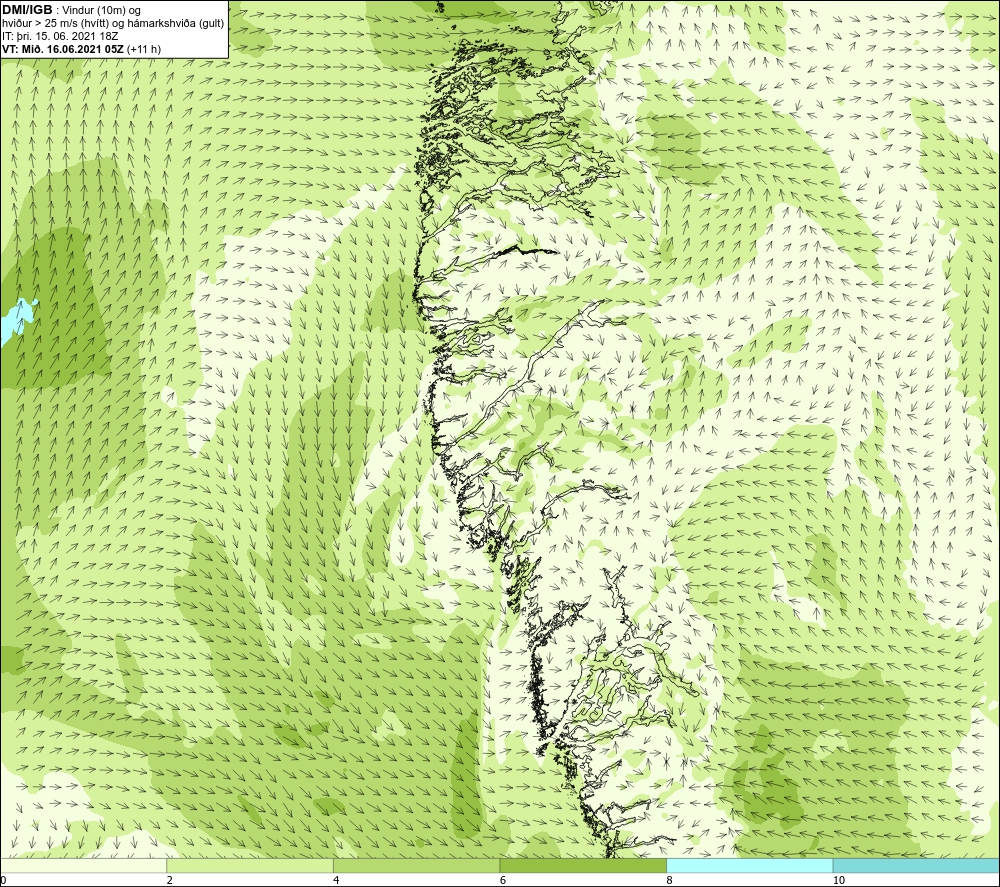Click the valid time "VT: Mið. 16.06.2021 05Z" text

pos(64,49)
